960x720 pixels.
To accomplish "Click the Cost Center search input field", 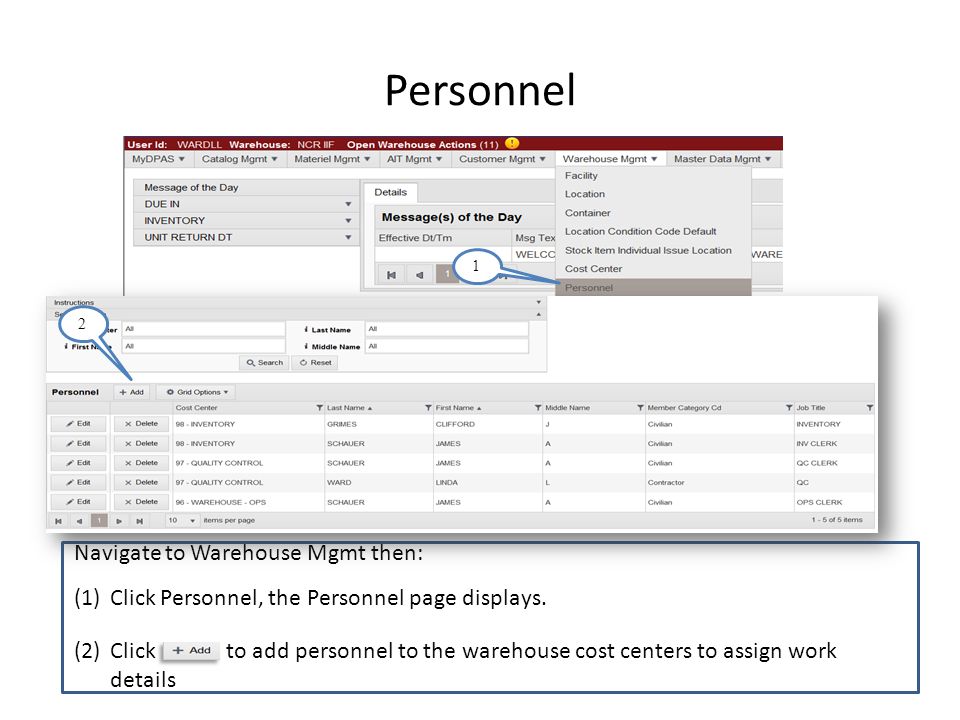I will click(203, 329).
